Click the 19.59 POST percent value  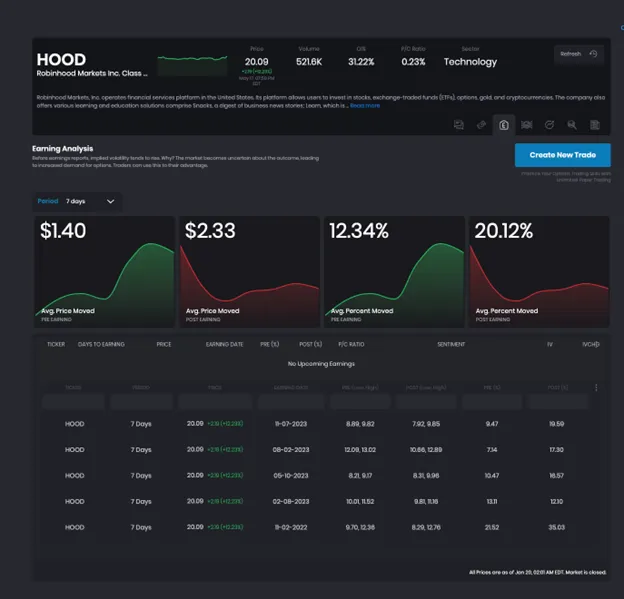pyautogui.click(x=556, y=424)
